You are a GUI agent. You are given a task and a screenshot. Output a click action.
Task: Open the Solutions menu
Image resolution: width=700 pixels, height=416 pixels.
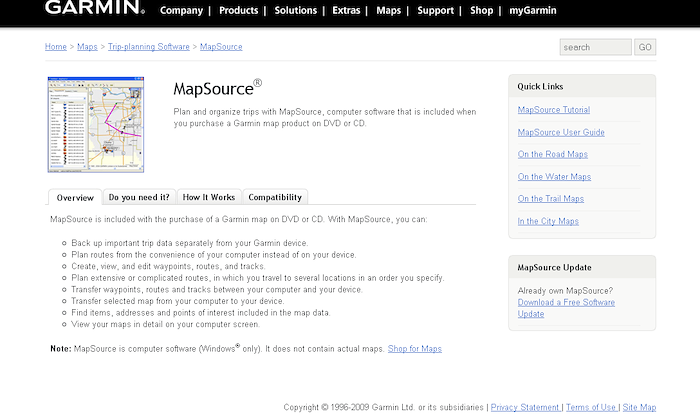click(x=296, y=10)
